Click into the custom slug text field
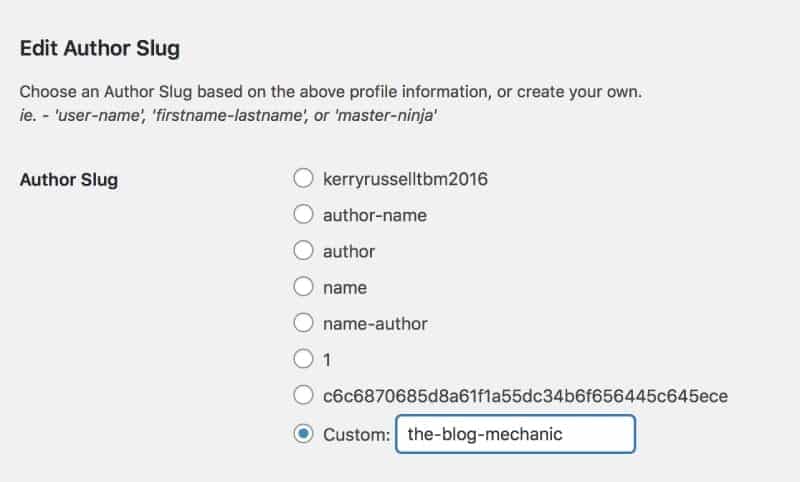 [515, 435]
